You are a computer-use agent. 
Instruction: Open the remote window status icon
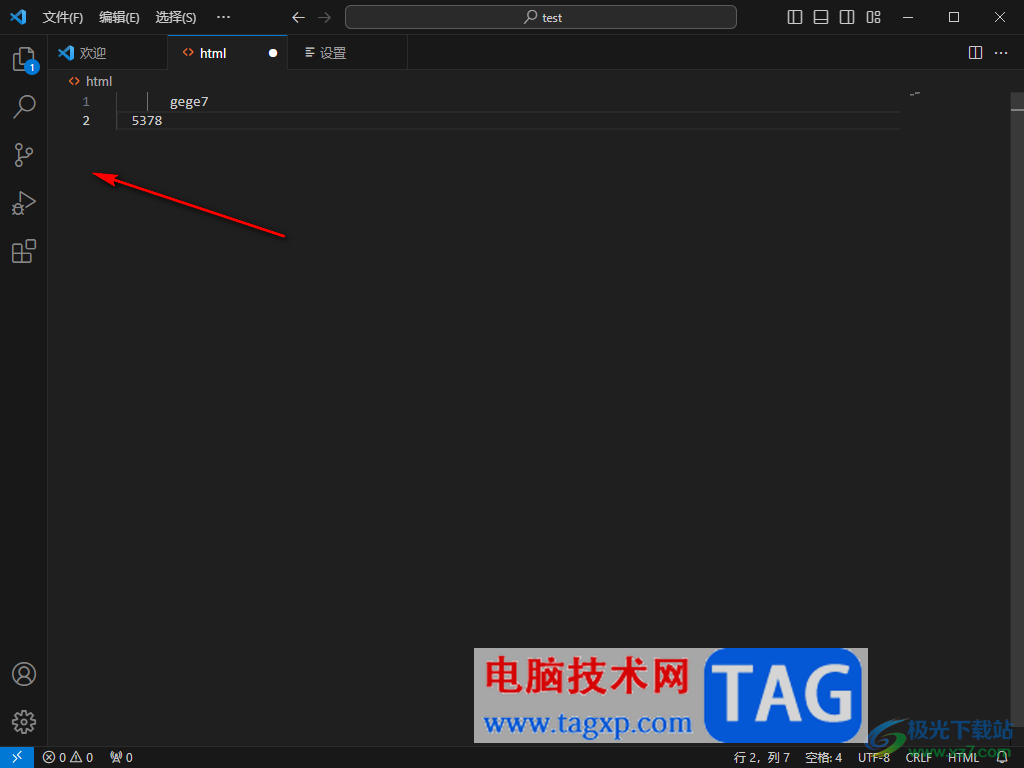[17, 757]
